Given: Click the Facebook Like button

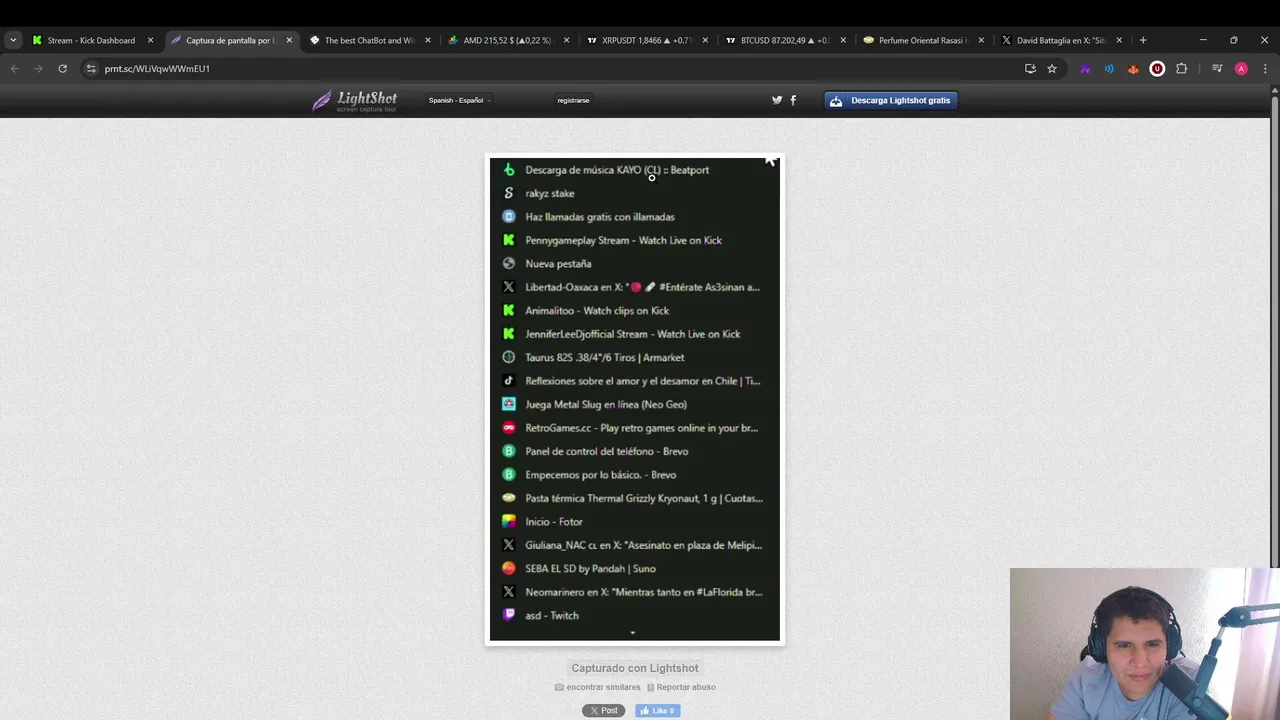Looking at the screenshot, I should click(x=657, y=710).
